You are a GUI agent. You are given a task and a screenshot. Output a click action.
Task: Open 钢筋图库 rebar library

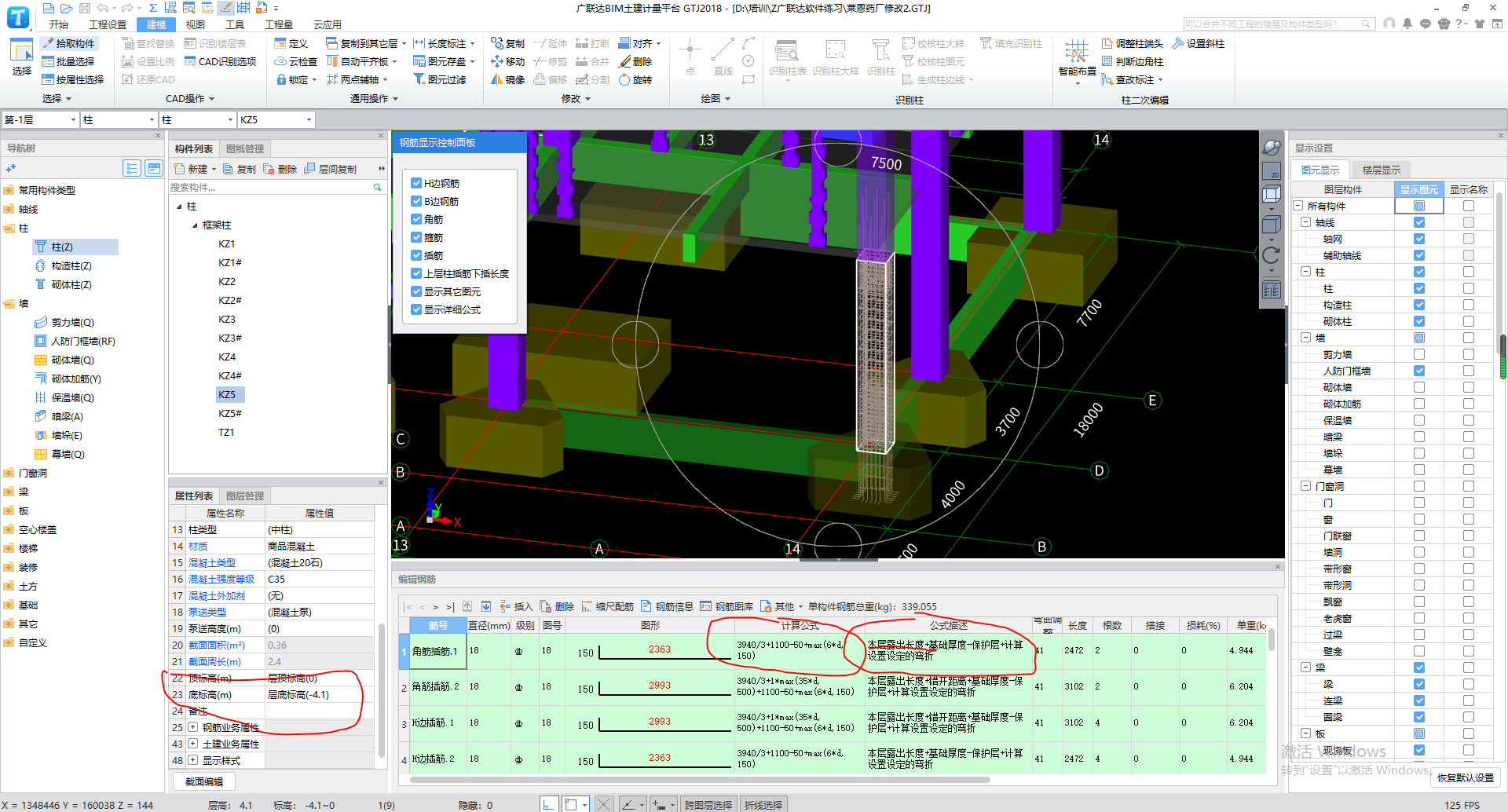(727, 606)
